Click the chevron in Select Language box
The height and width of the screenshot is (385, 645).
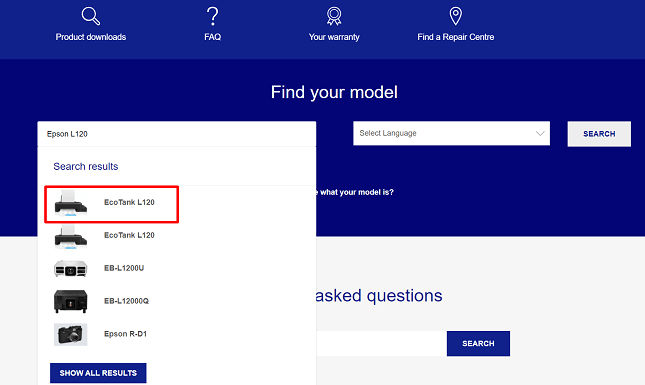[540, 133]
